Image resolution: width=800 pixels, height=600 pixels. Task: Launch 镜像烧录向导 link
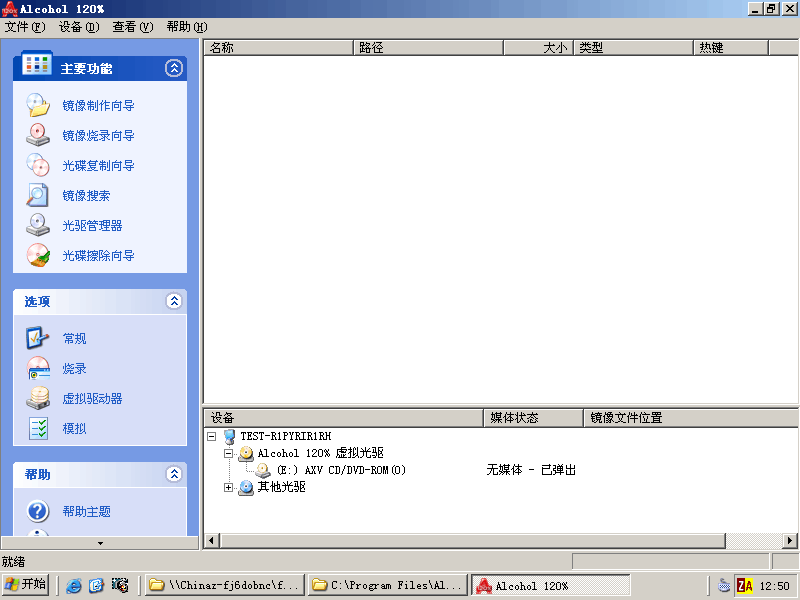tap(98, 135)
